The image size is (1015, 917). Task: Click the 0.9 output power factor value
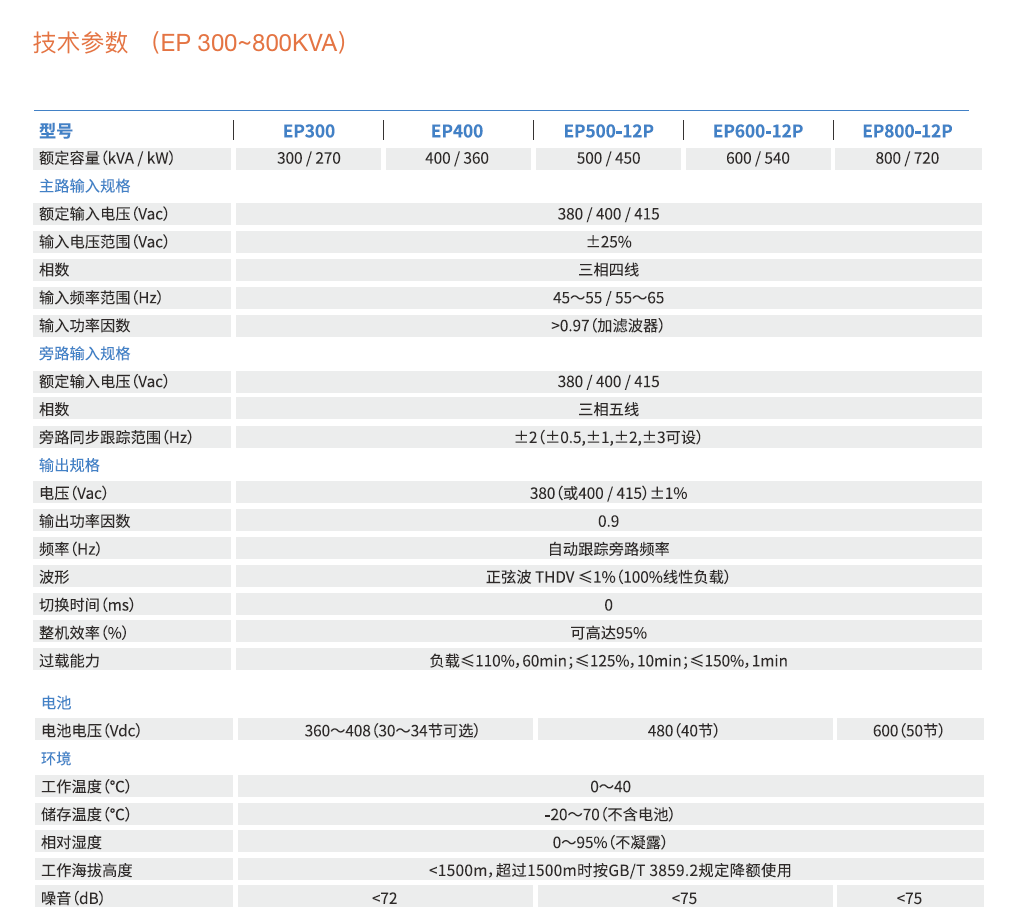[608, 522]
